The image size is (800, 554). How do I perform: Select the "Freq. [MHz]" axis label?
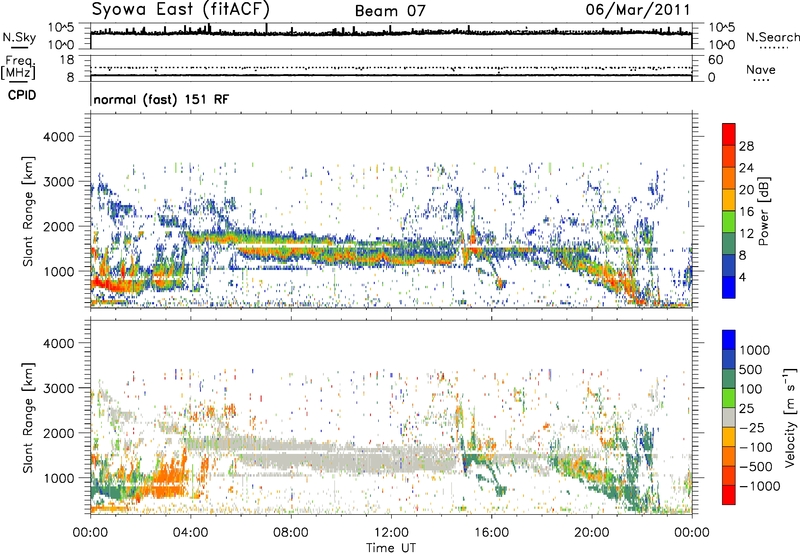[18, 67]
